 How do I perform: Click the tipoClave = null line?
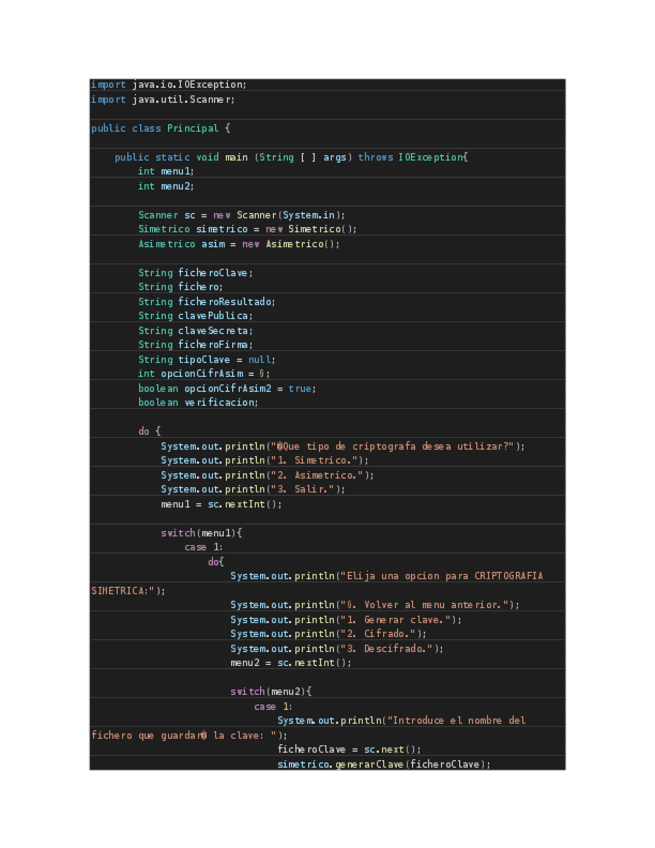pos(206,360)
